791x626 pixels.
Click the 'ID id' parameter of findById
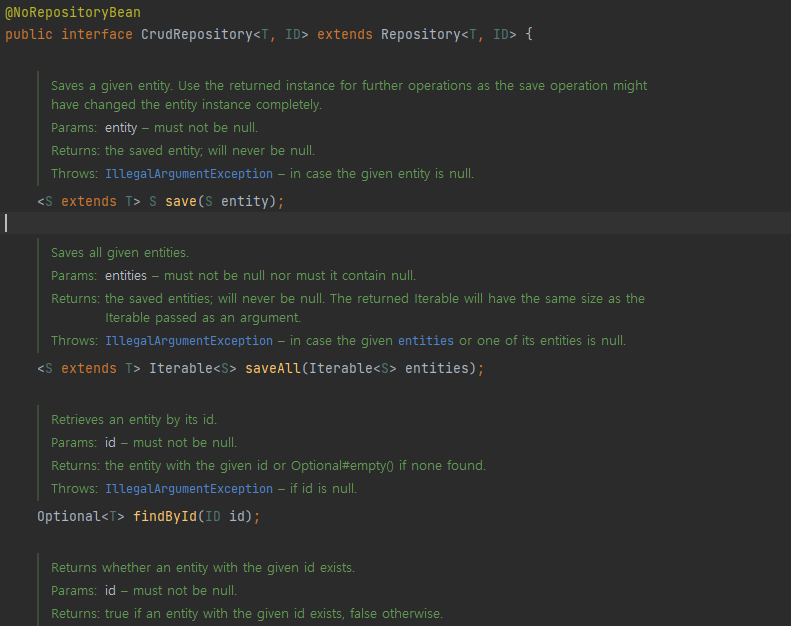(225, 517)
